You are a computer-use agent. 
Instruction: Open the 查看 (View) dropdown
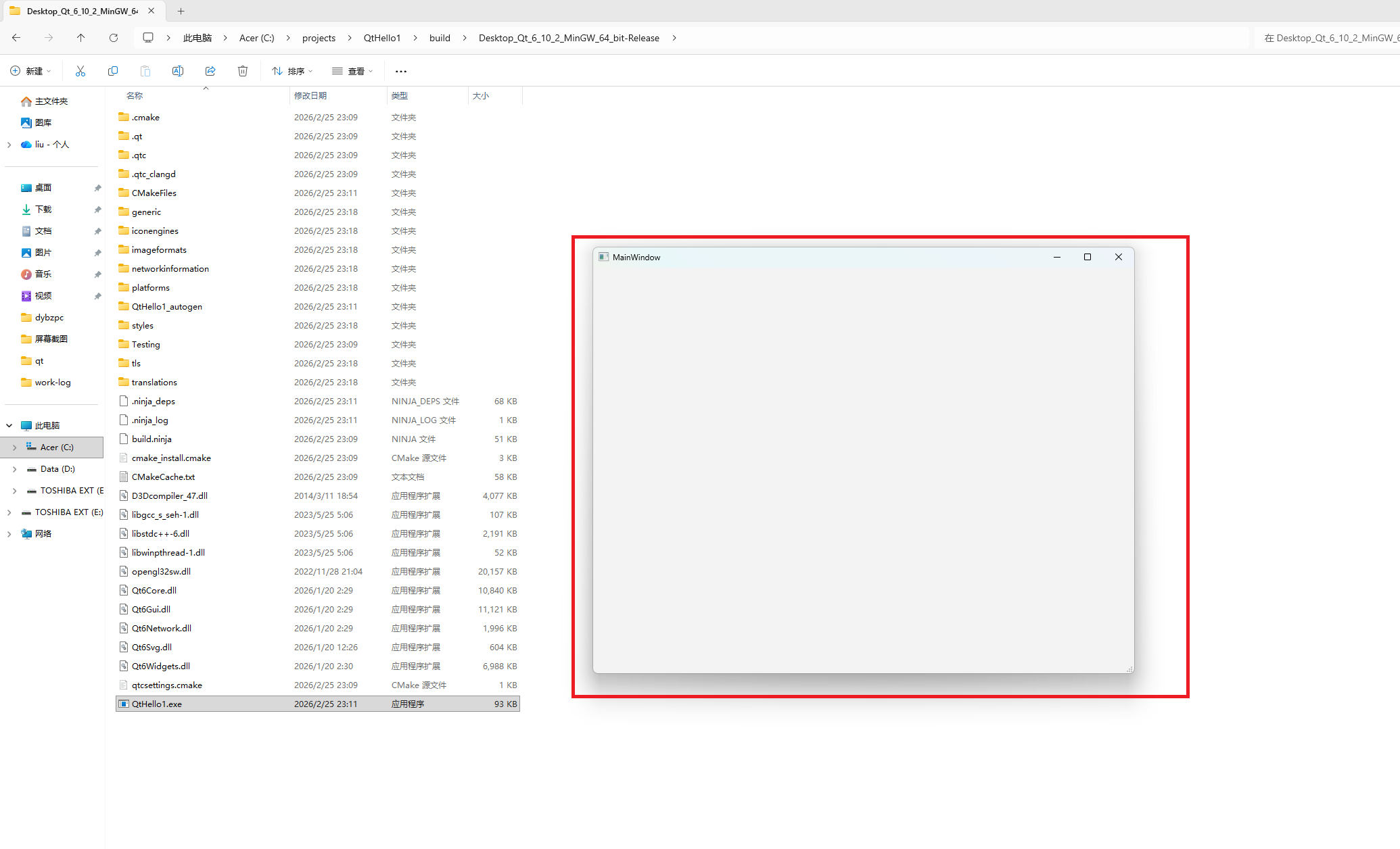coord(352,71)
